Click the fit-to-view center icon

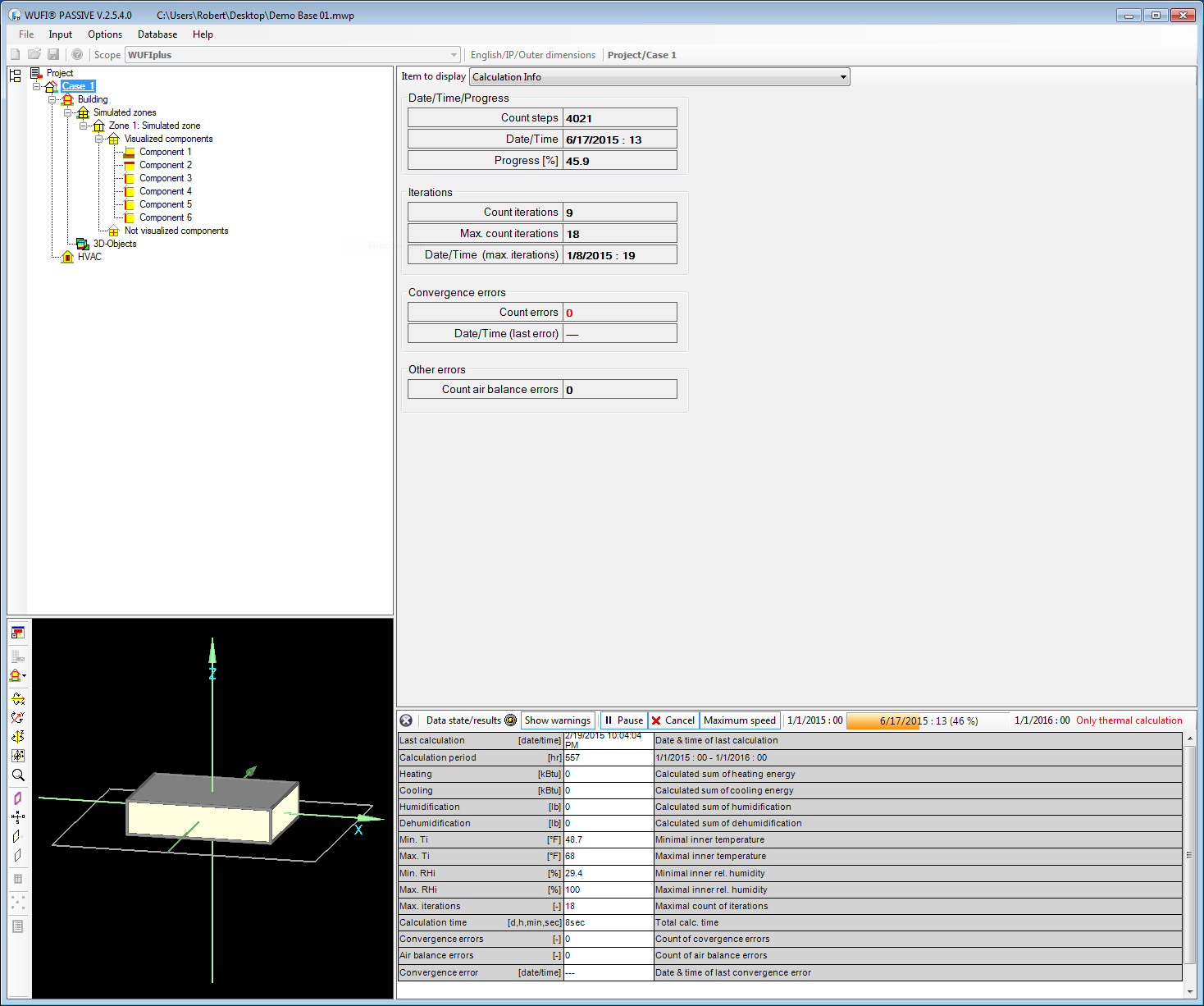coord(17,756)
